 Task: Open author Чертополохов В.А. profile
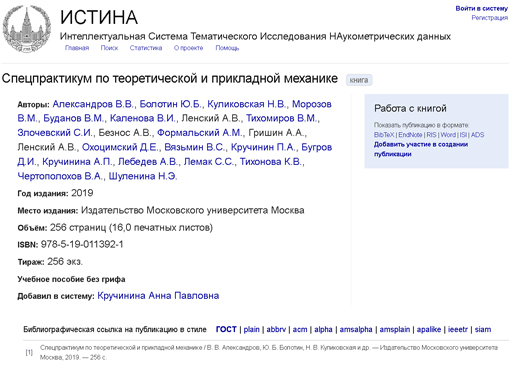pyautogui.click(x=60, y=176)
